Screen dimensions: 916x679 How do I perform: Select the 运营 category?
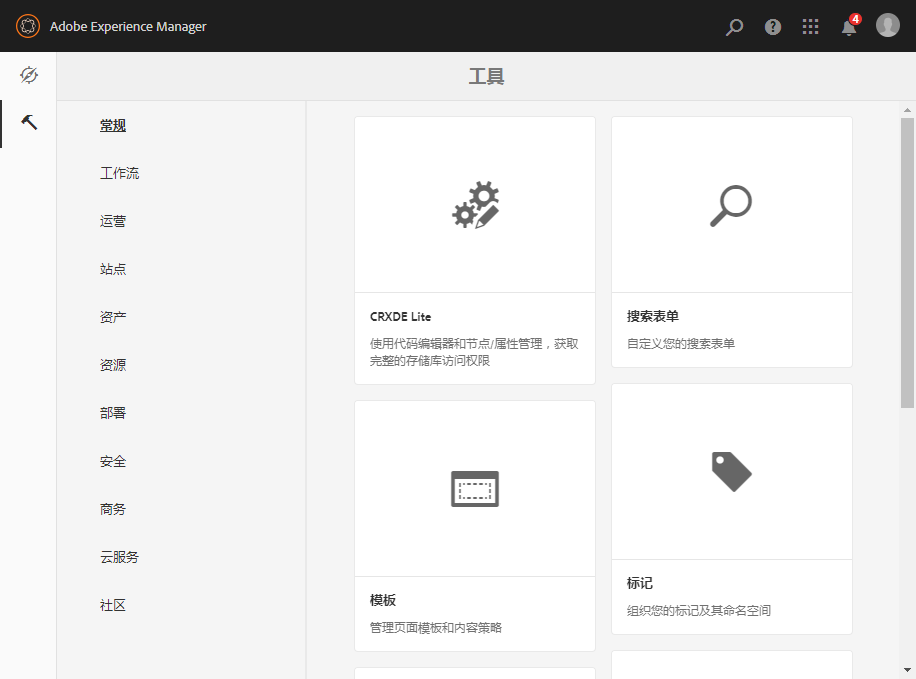pyautogui.click(x=113, y=221)
